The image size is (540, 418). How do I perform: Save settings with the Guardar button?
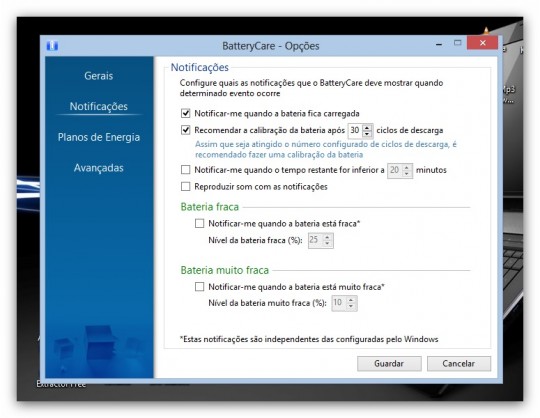pyautogui.click(x=389, y=364)
